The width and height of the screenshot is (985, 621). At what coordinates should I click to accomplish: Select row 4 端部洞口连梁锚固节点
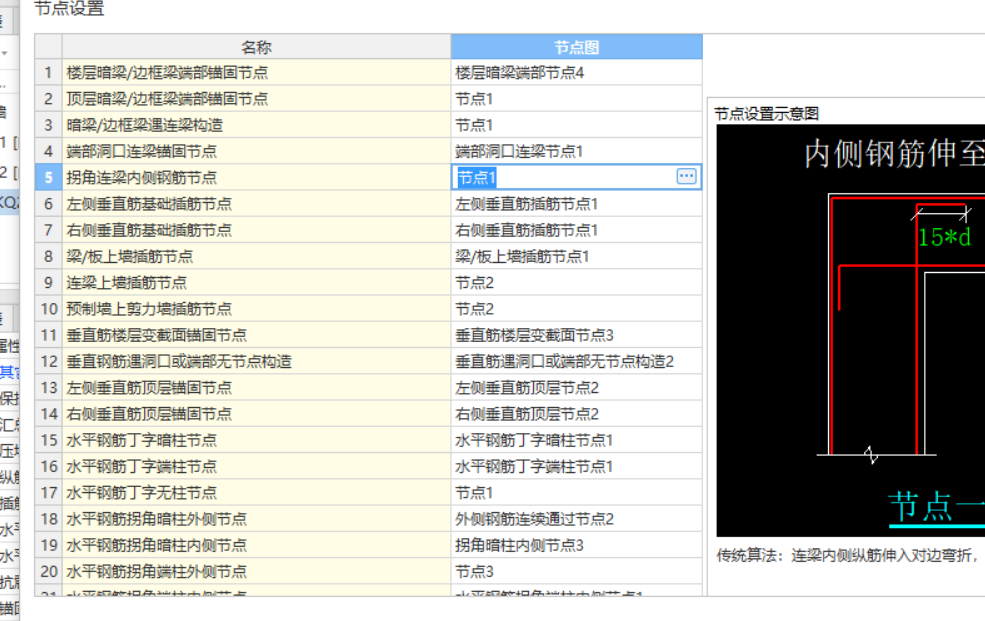click(x=256, y=151)
